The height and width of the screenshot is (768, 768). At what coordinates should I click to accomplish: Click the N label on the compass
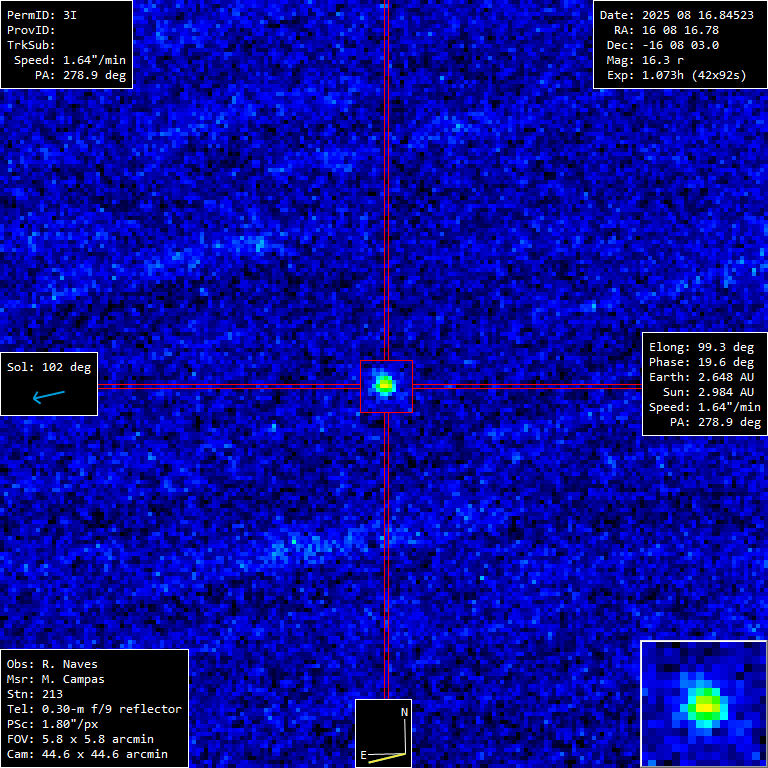coord(405,712)
